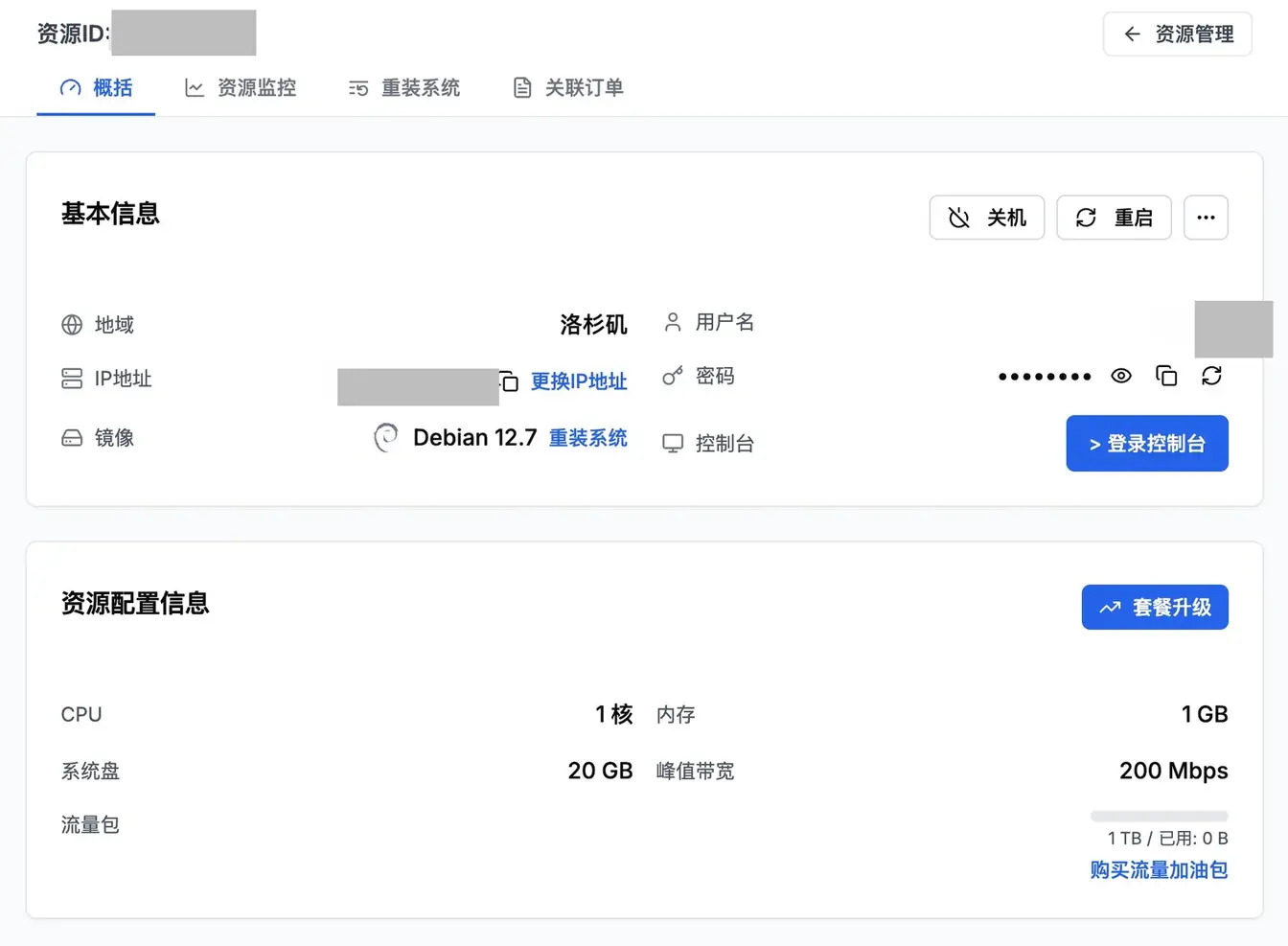The height and width of the screenshot is (946, 1288).
Task: Copy the IP address icon
Action: (509, 381)
